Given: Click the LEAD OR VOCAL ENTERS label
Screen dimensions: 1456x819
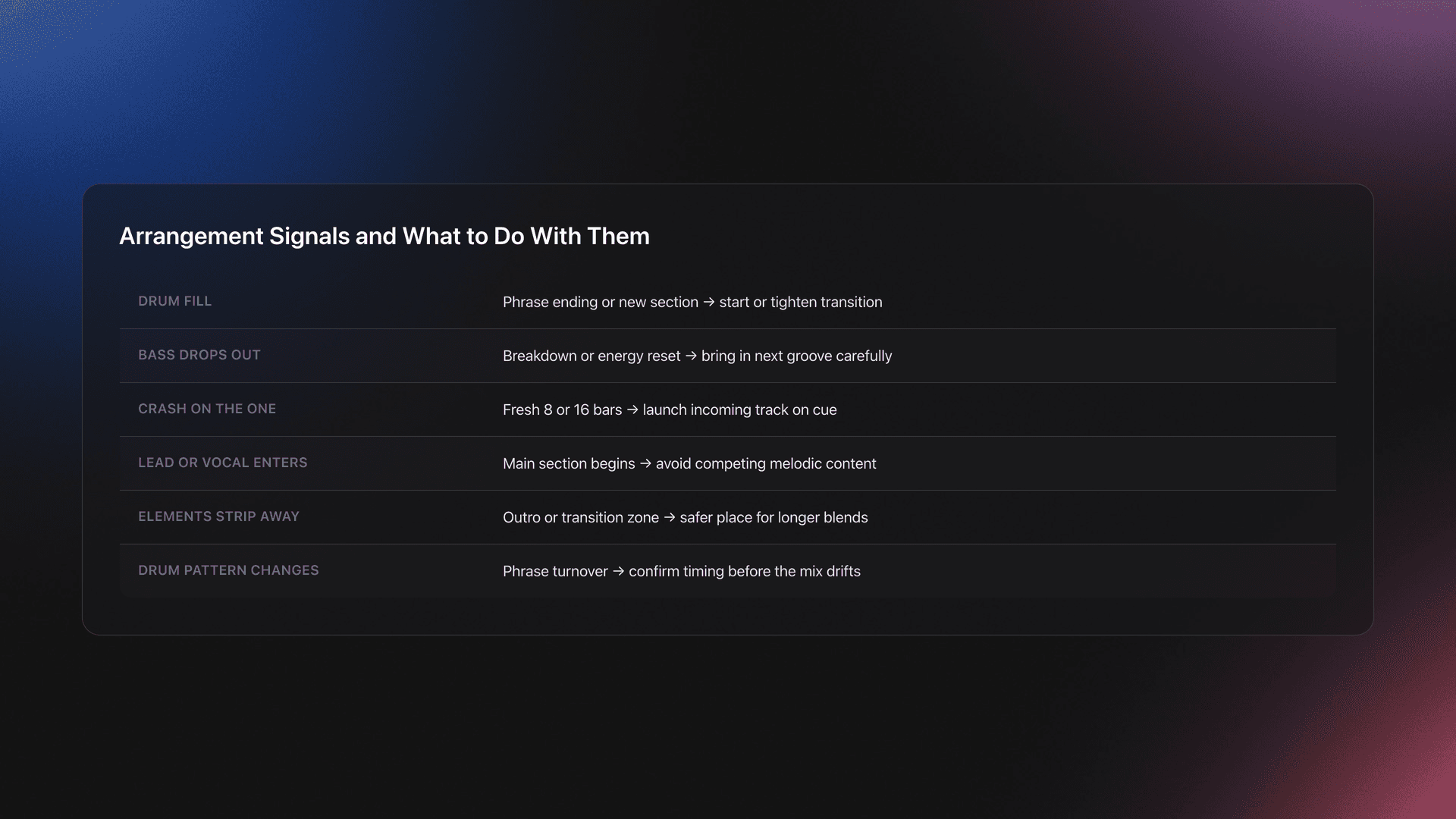Looking at the screenshot, I should [222, 463].
